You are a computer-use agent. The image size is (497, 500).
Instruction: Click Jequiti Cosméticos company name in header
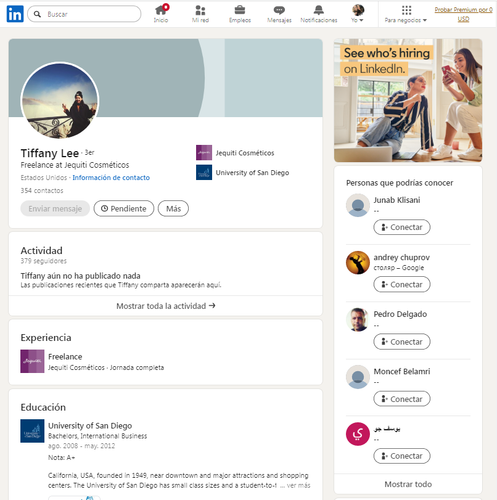tap(245, 153)
